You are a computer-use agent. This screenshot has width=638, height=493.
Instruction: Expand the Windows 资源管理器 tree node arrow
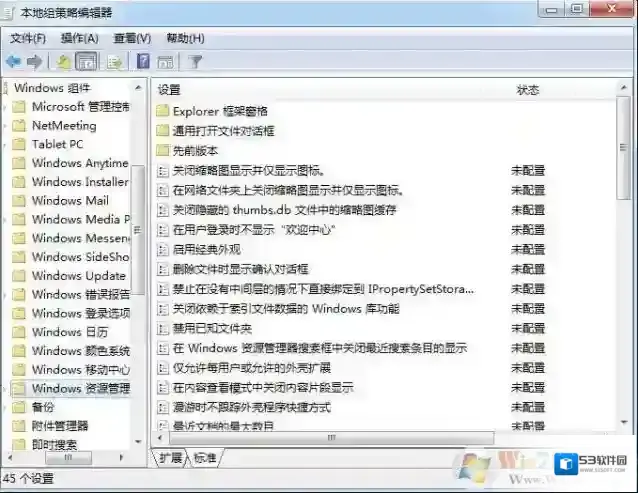coord(7,388)
